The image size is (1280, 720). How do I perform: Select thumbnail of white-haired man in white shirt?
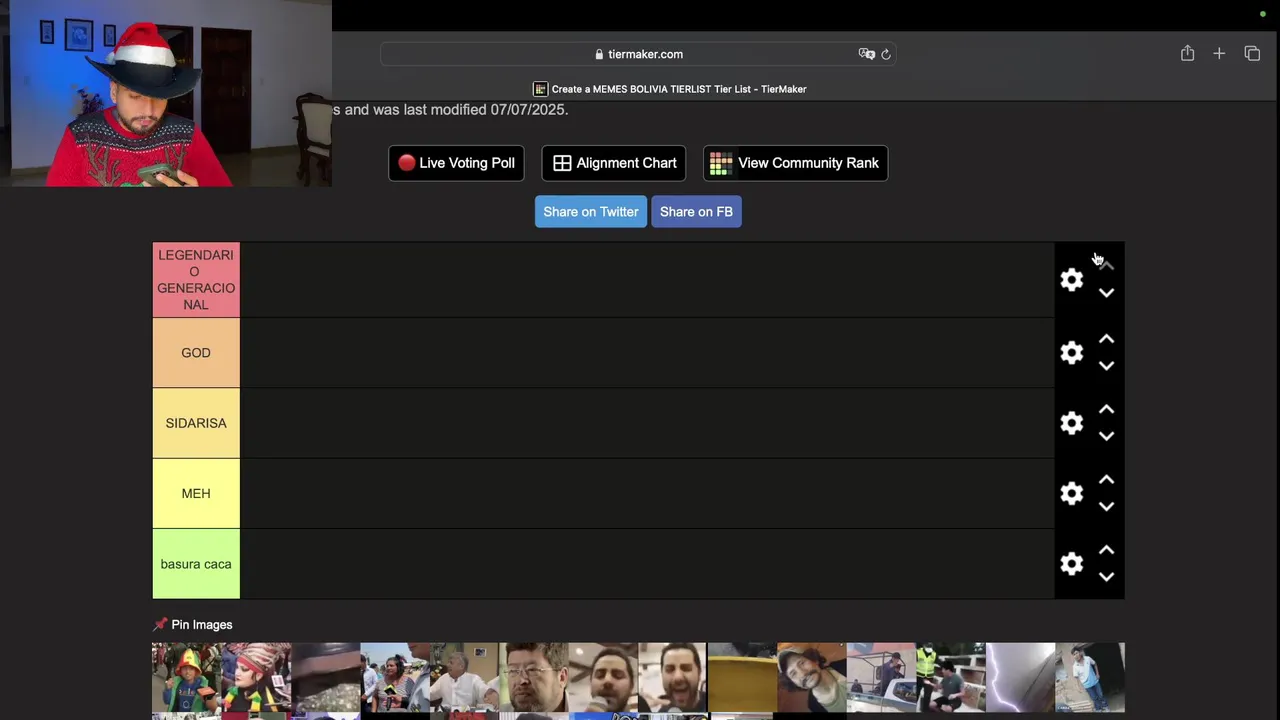pos(464,677)
